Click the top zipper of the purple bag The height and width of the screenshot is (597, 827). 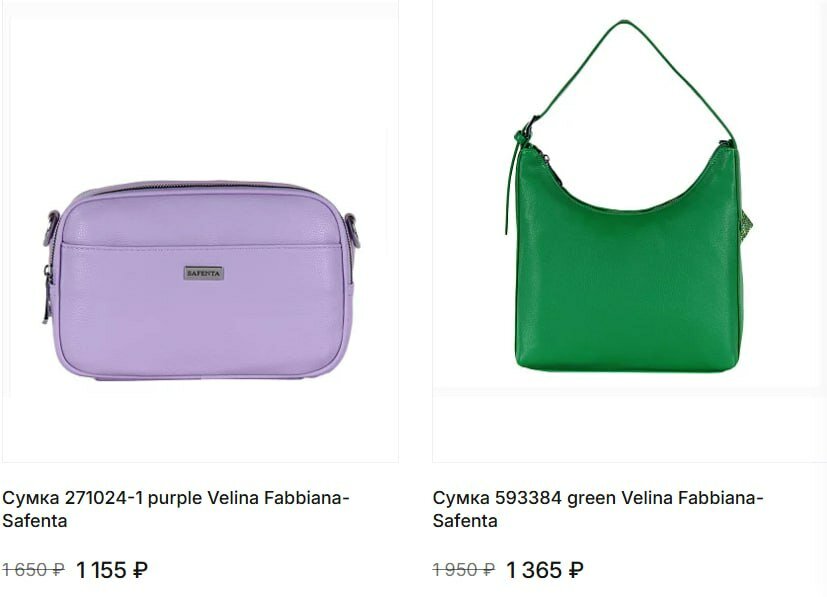pyautogui.click(x=198, y=188)
